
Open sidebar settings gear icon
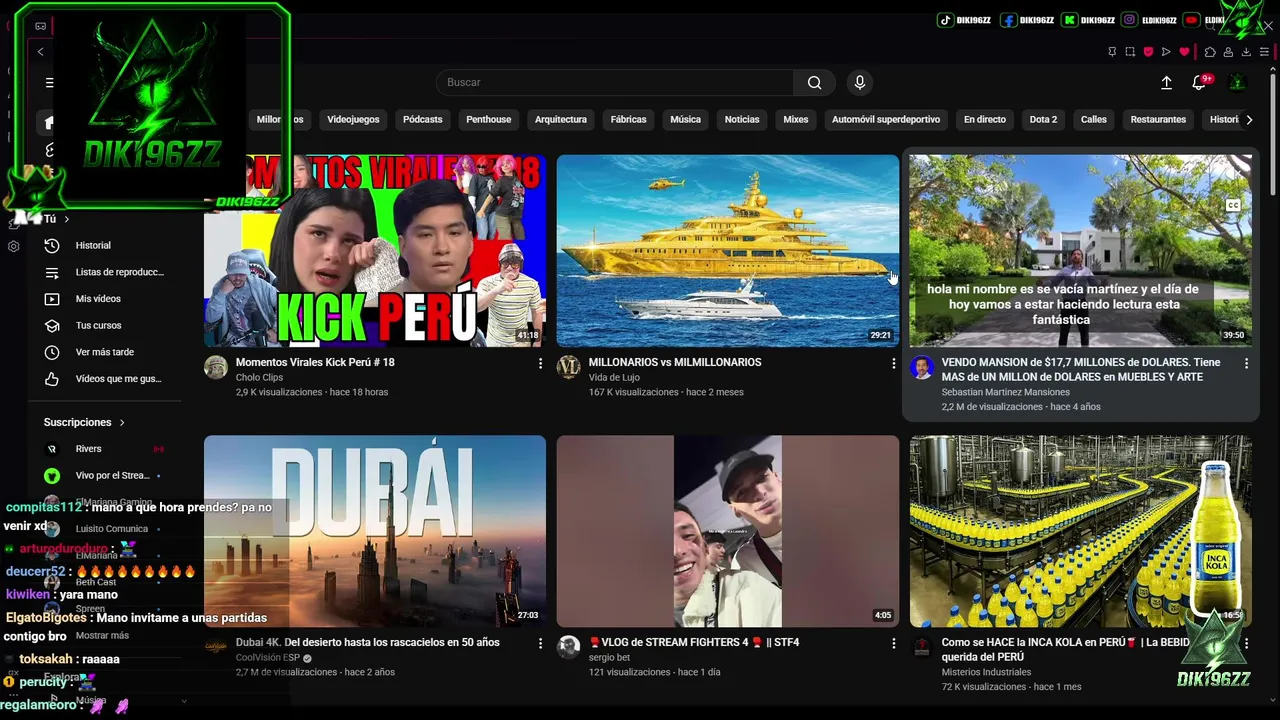(14, 246)
